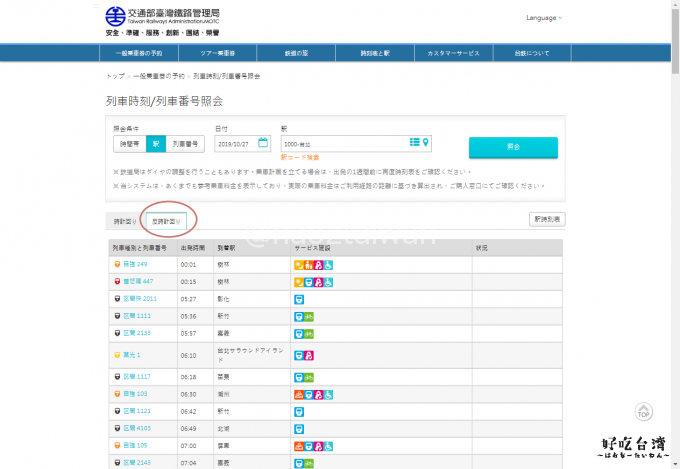Image resolution: width=680 pixels, height=469 pixels.
Task: Open the calendar date picker icon
Action: (263, 143)
